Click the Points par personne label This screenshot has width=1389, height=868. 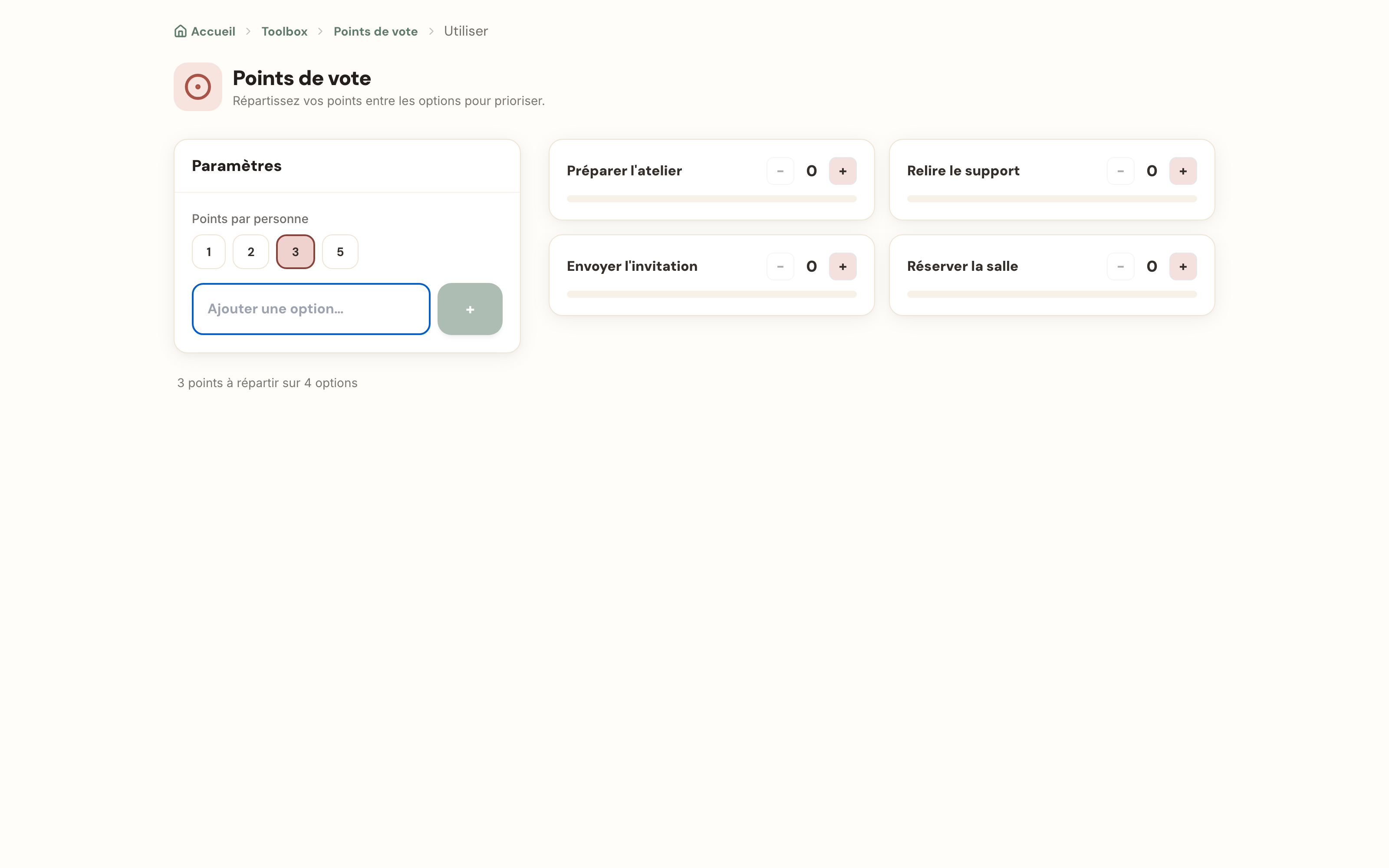coord(250,219)
